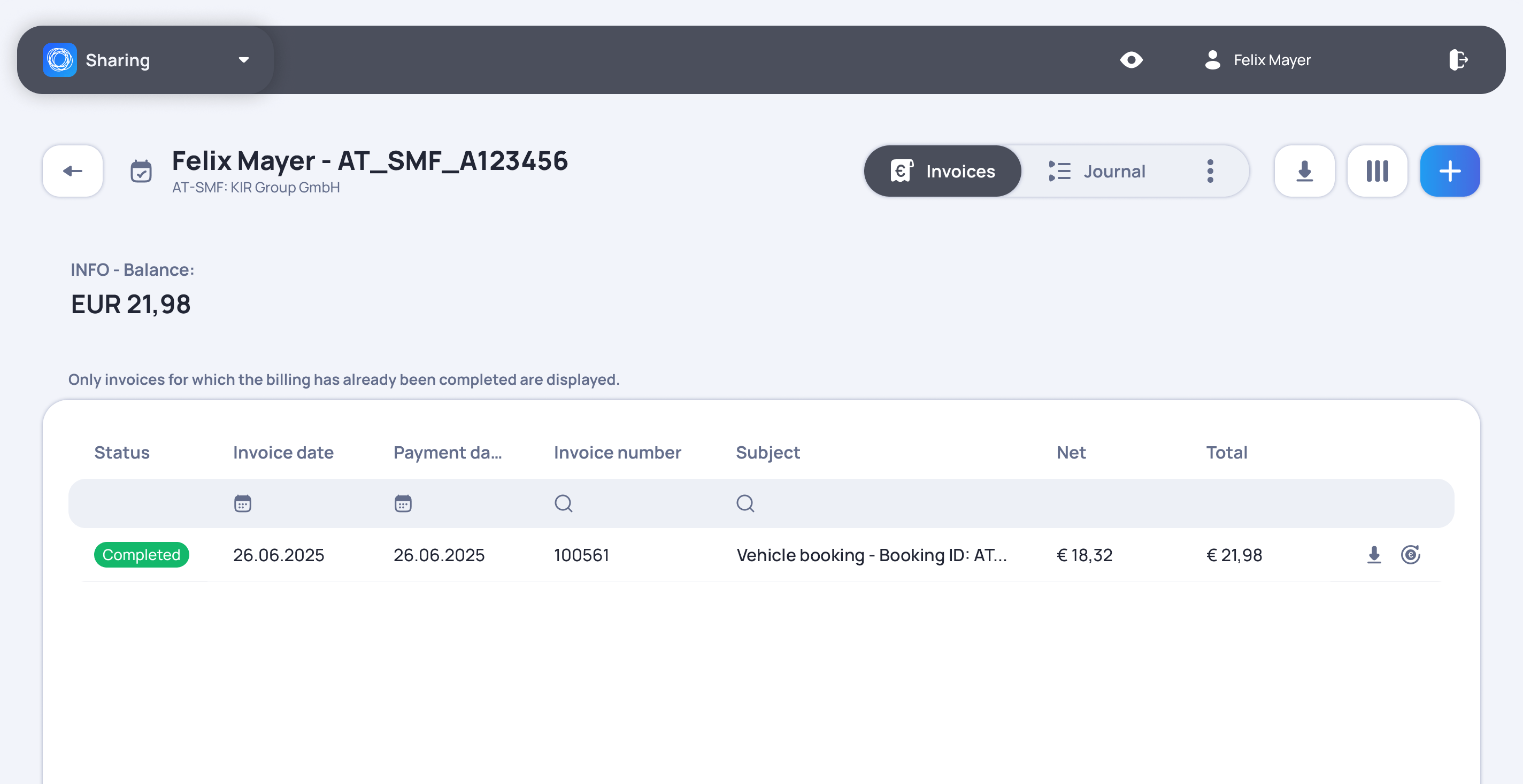1523x784 pixels.
Task: Sort by the Invoice number column header
Action: (x=617, y=453)
